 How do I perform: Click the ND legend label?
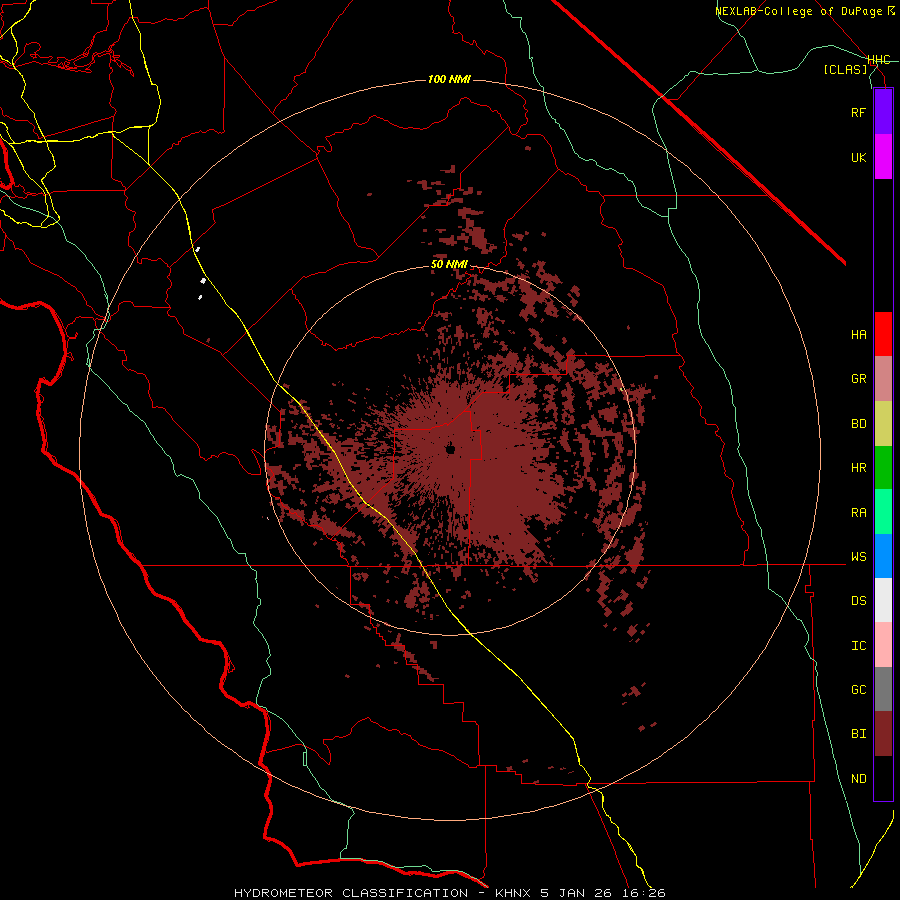[858, 779]
